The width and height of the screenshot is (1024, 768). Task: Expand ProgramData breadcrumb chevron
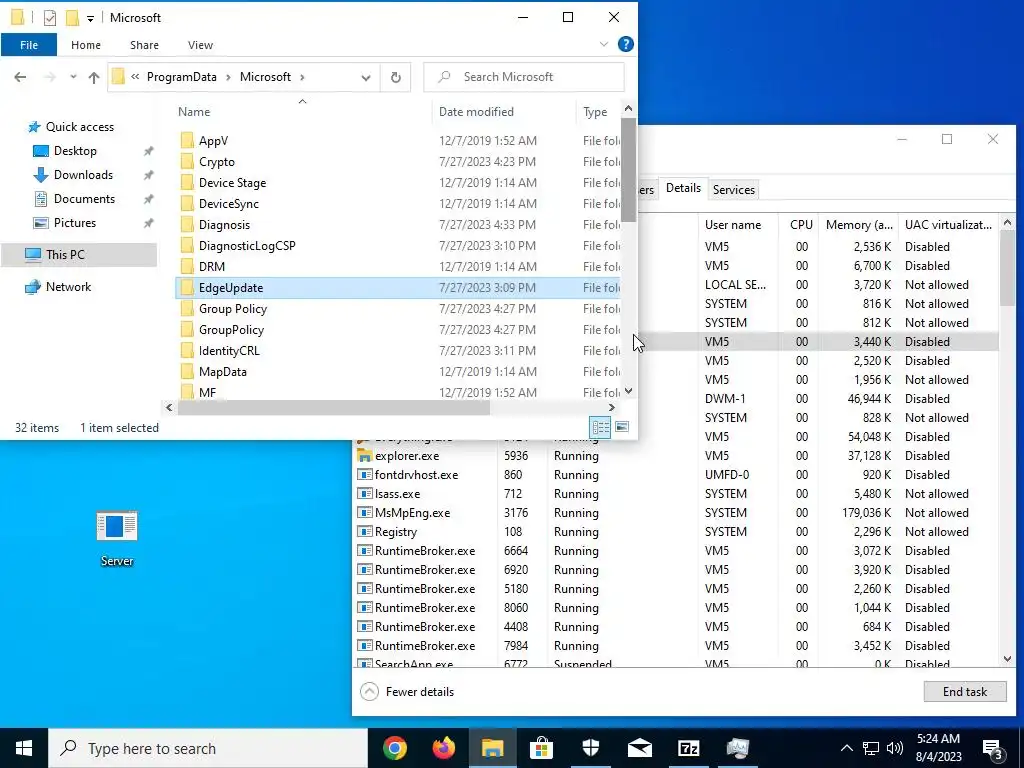tap(229, 77)
